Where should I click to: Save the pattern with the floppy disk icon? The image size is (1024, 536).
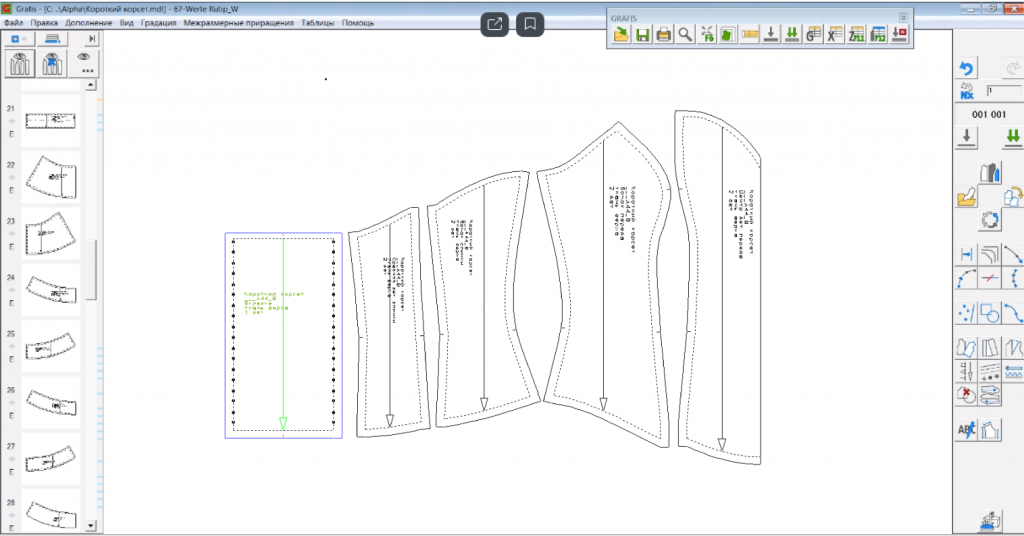[642, 35]
